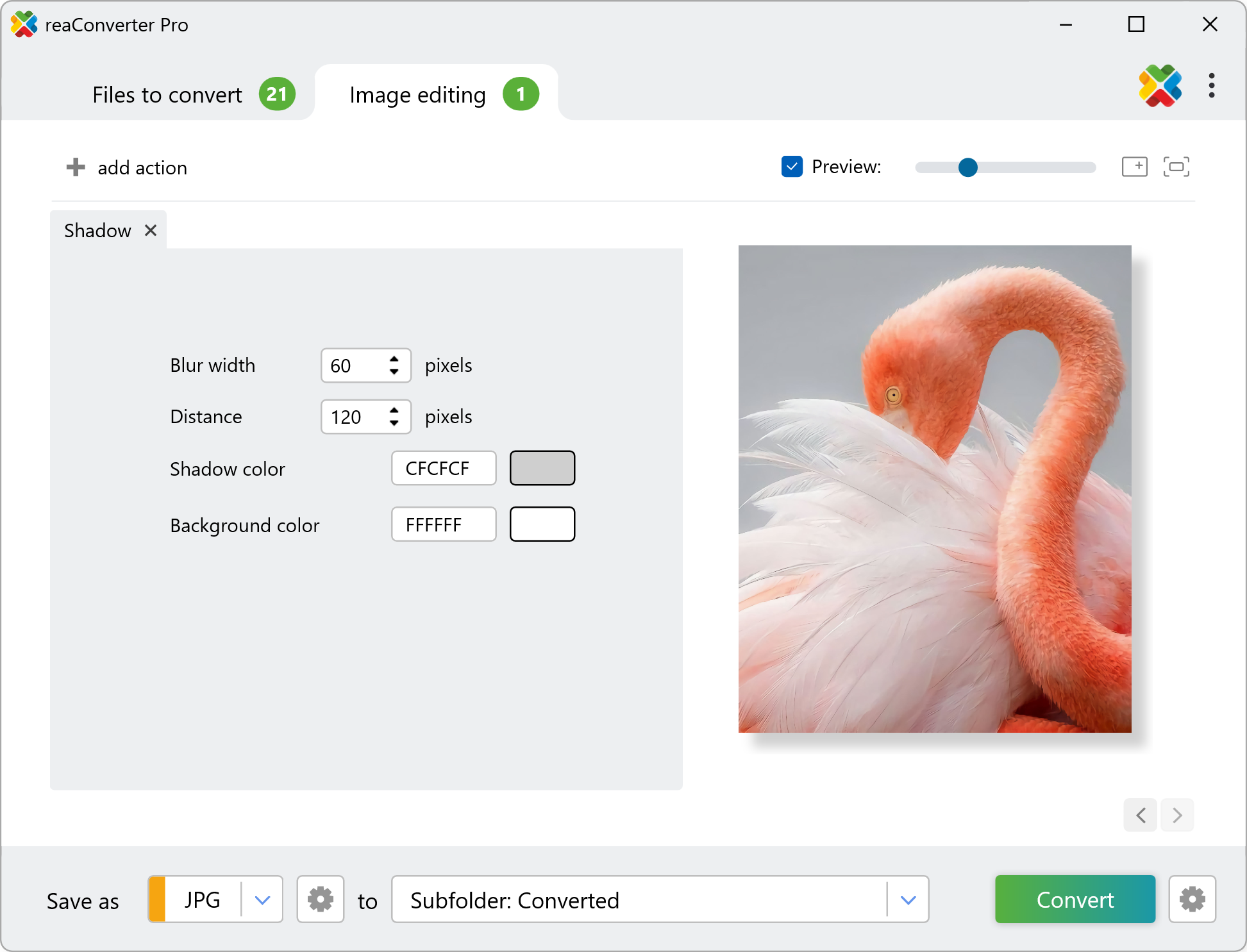Open conversion settings gear beside Convert
Viewport: 1247px width, 952px height.
pos(1192,899)
